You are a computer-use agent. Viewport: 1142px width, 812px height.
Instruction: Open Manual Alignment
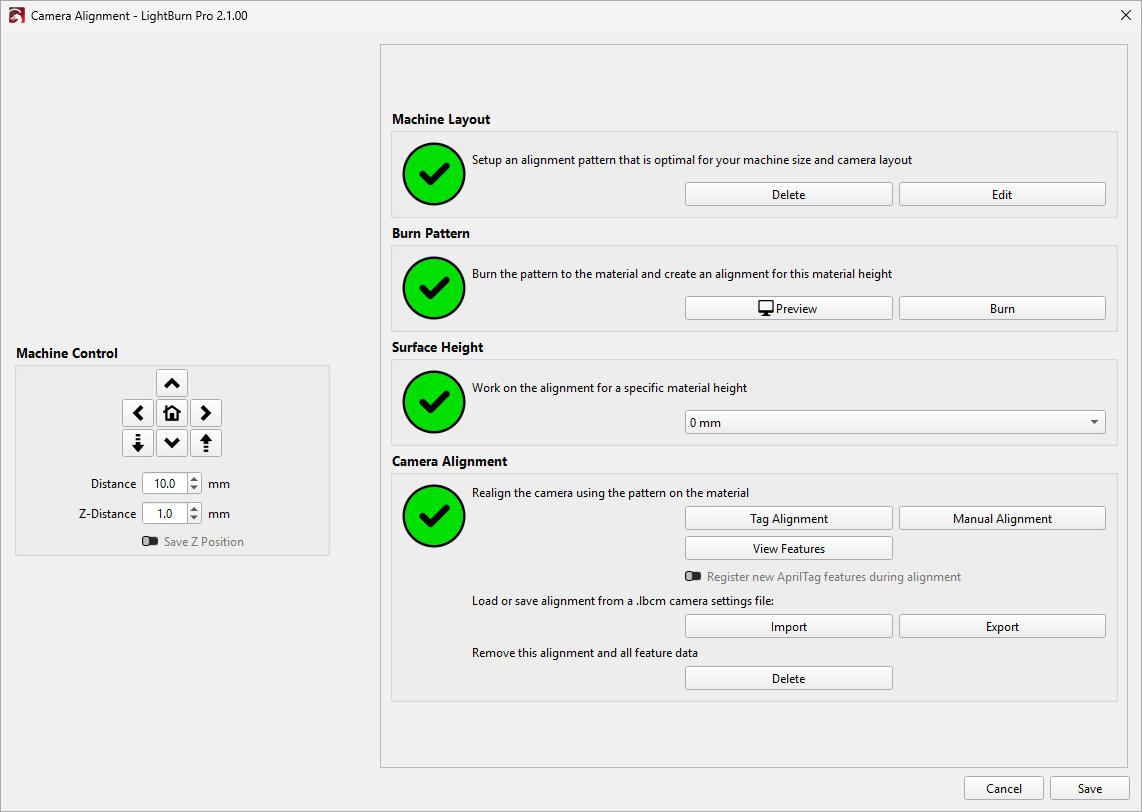click(x=1002, y=519)
